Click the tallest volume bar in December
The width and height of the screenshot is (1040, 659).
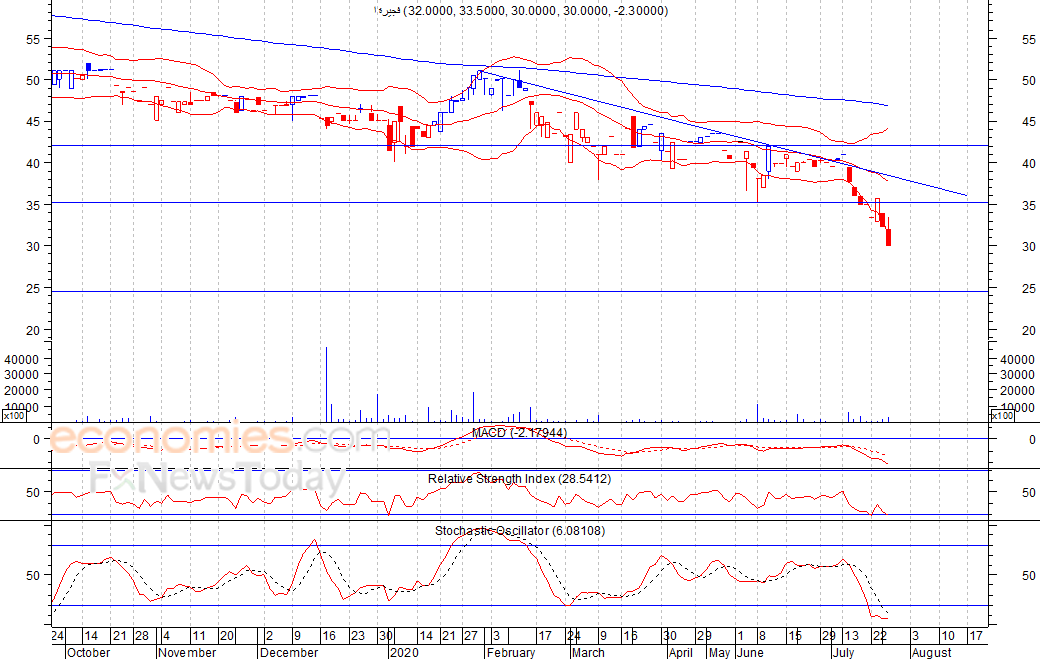(326, 385)
